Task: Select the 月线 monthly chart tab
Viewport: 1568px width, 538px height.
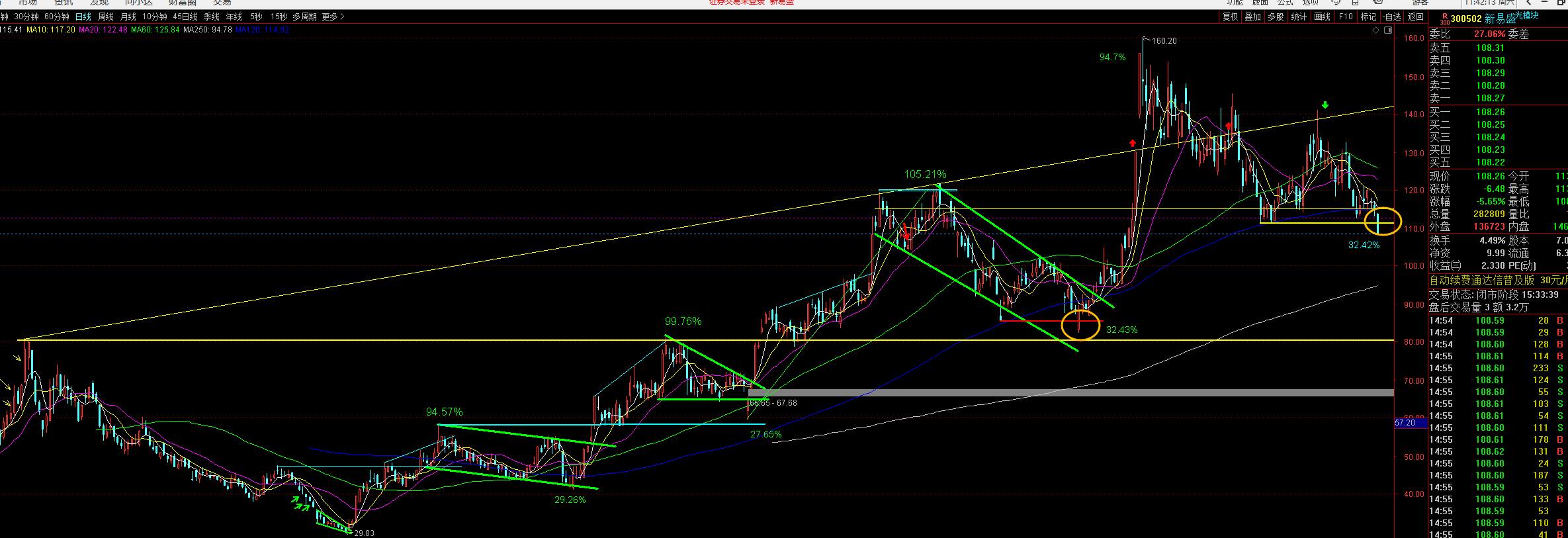Action: pyautogui.click(x=128, y=17)
